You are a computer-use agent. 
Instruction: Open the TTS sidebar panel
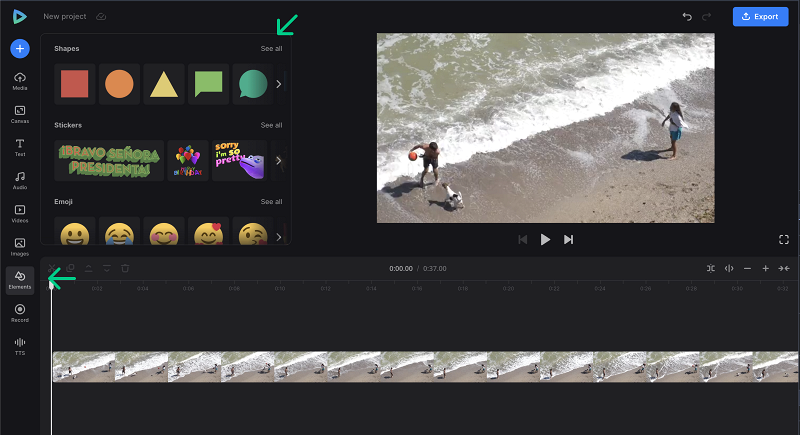point(20,346)
